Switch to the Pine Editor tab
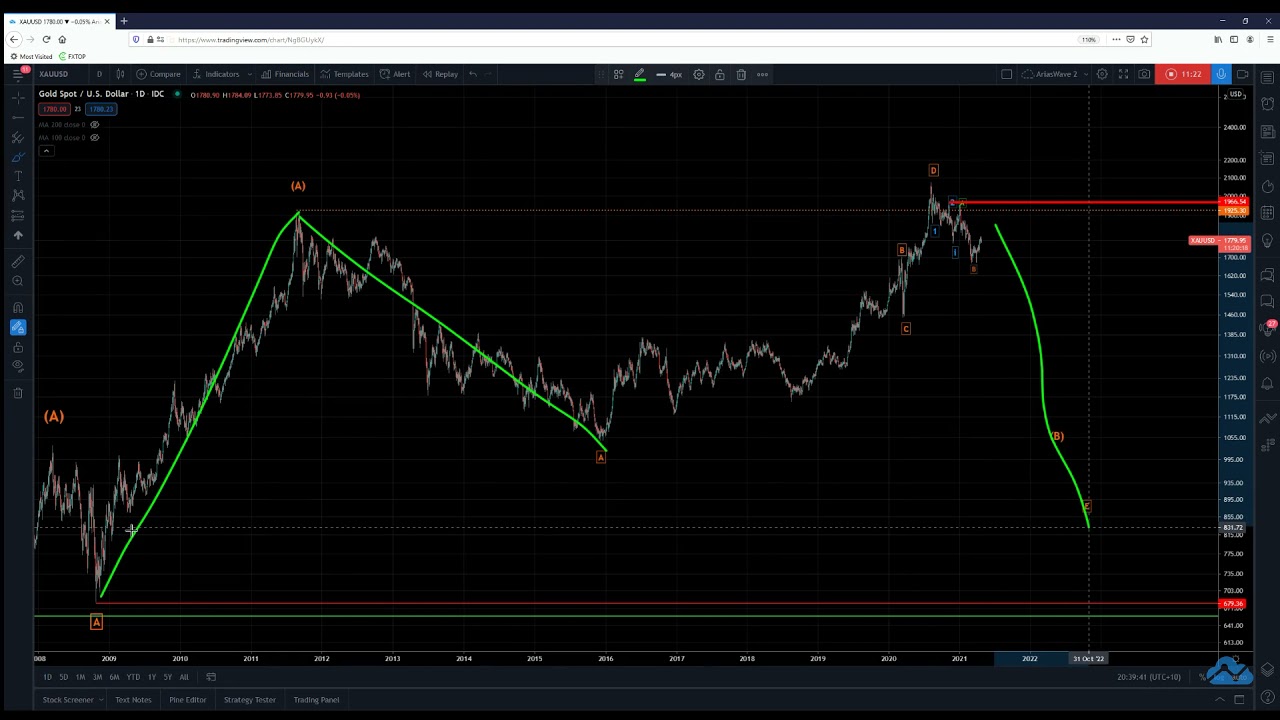Screen dimensions: 1280x720 coord(188,700)
